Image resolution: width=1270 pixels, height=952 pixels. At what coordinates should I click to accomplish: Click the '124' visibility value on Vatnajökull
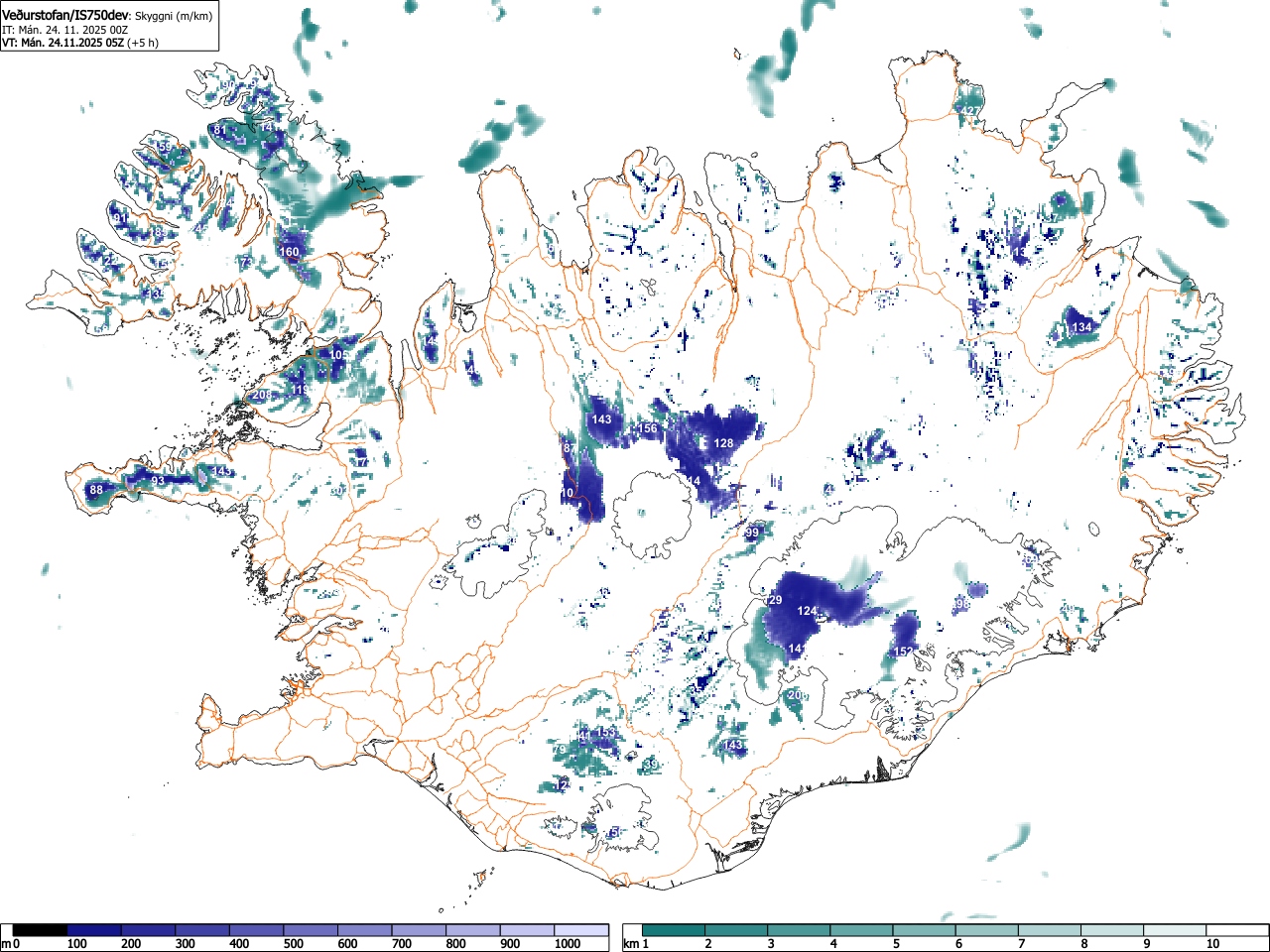click(808, 611)
